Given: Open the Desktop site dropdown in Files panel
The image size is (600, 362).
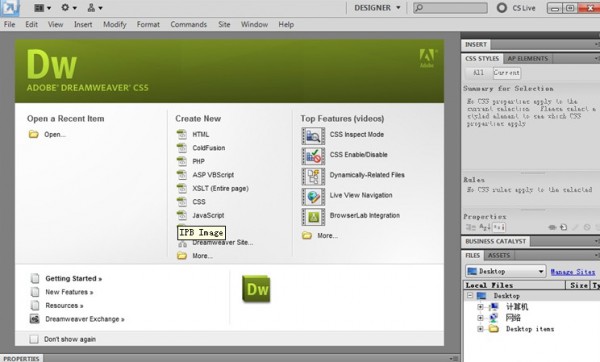Looking at the screenshot, I should (x=505, y=271).
